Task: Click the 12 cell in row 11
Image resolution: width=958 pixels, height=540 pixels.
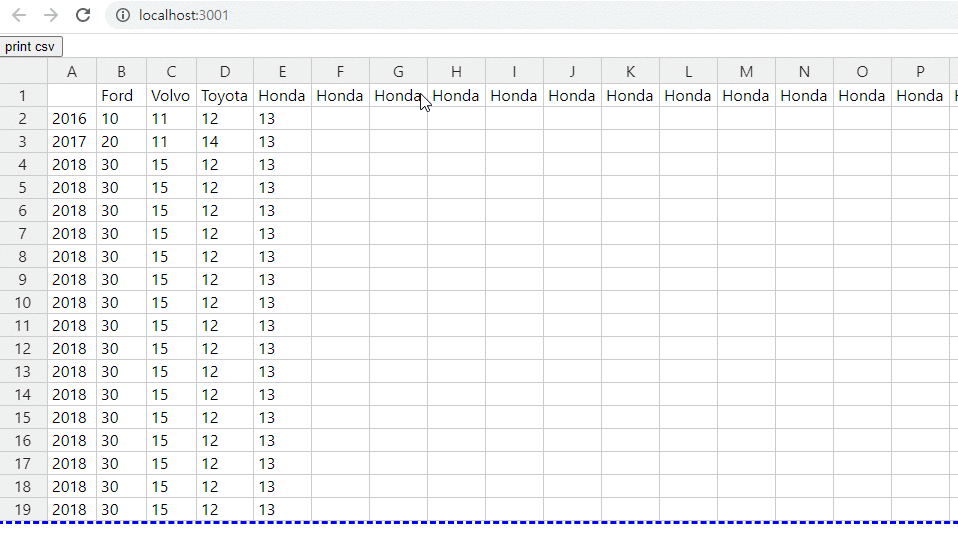Action: click(x=225, y=326)
